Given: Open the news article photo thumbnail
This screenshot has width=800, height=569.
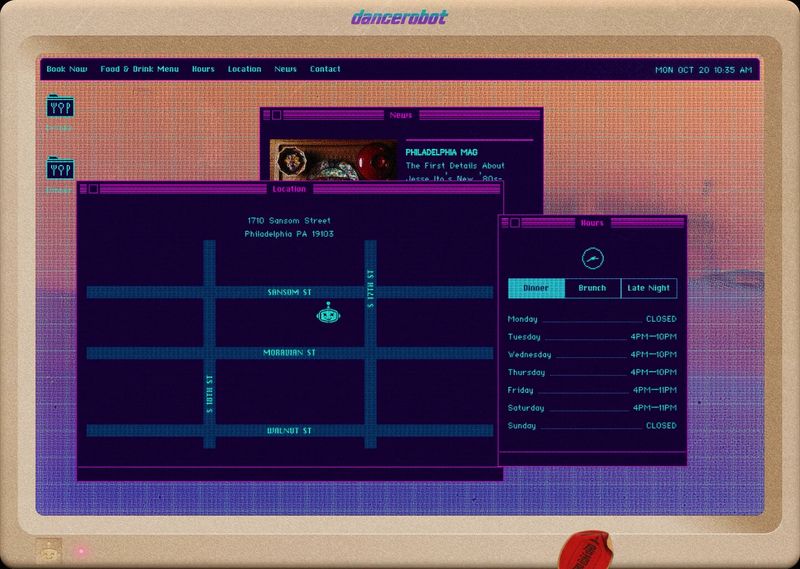Looking at the screenshot, I should coord(334,160).
